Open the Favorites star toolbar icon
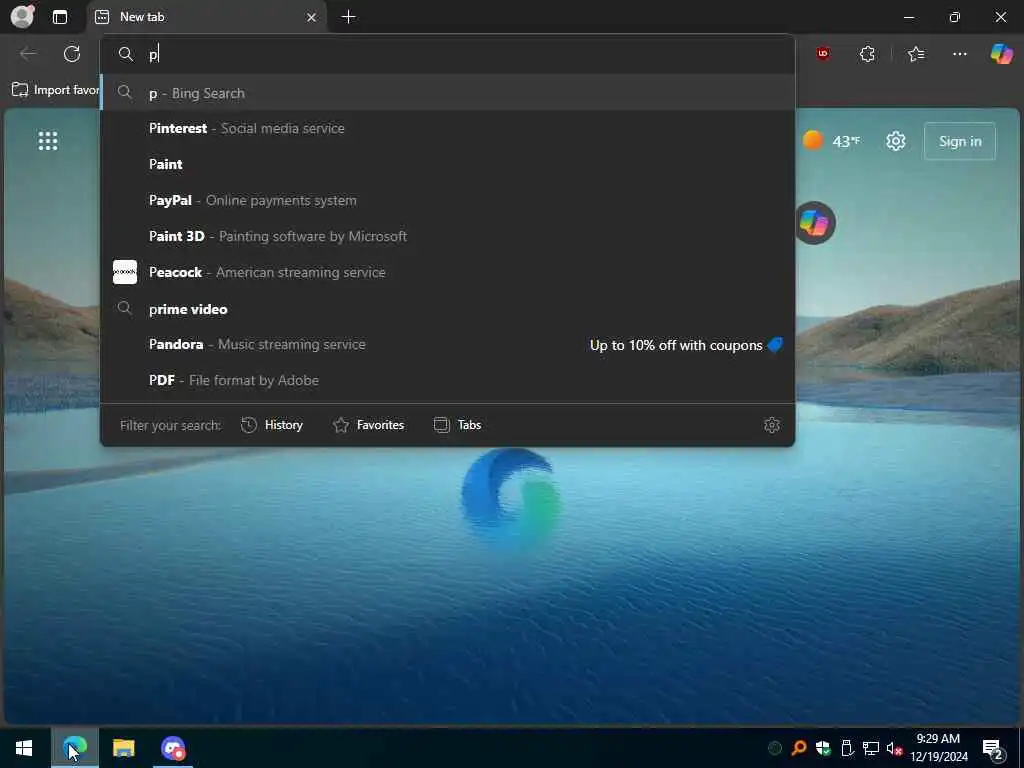1024x768 pixels. pos(916,54)
